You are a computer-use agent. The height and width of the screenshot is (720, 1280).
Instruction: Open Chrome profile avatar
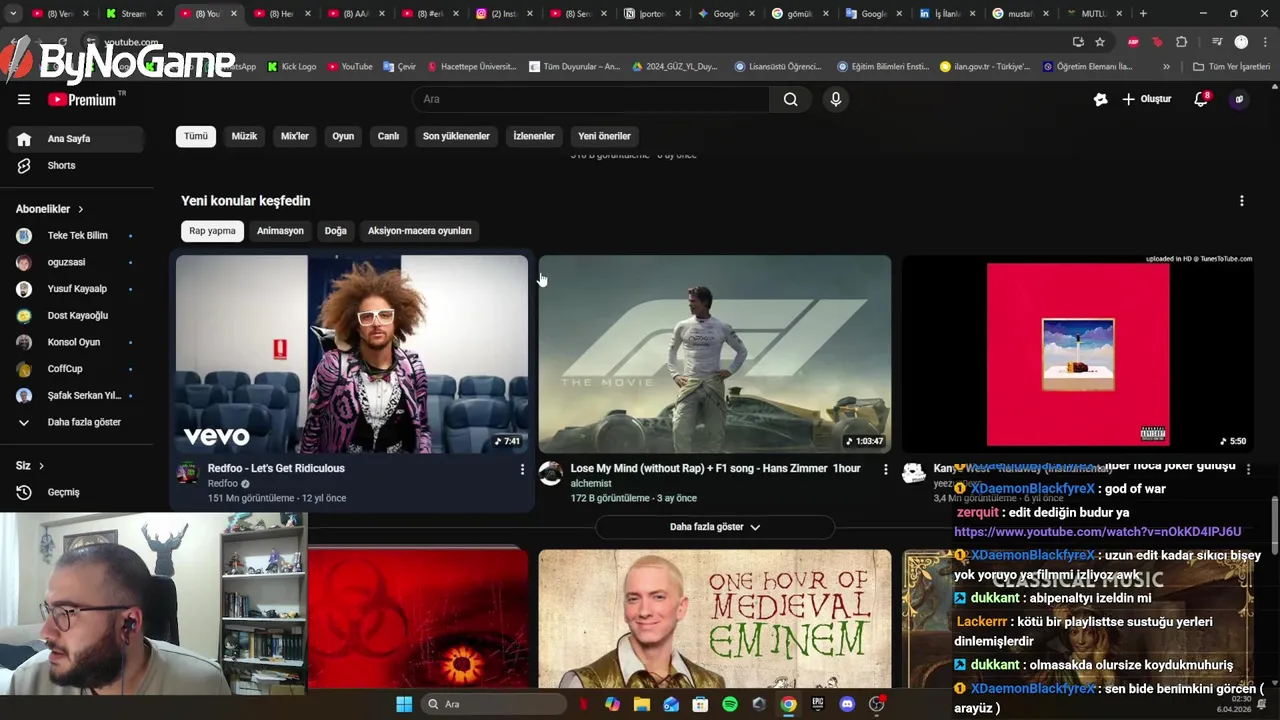(x=1241, y=42)
